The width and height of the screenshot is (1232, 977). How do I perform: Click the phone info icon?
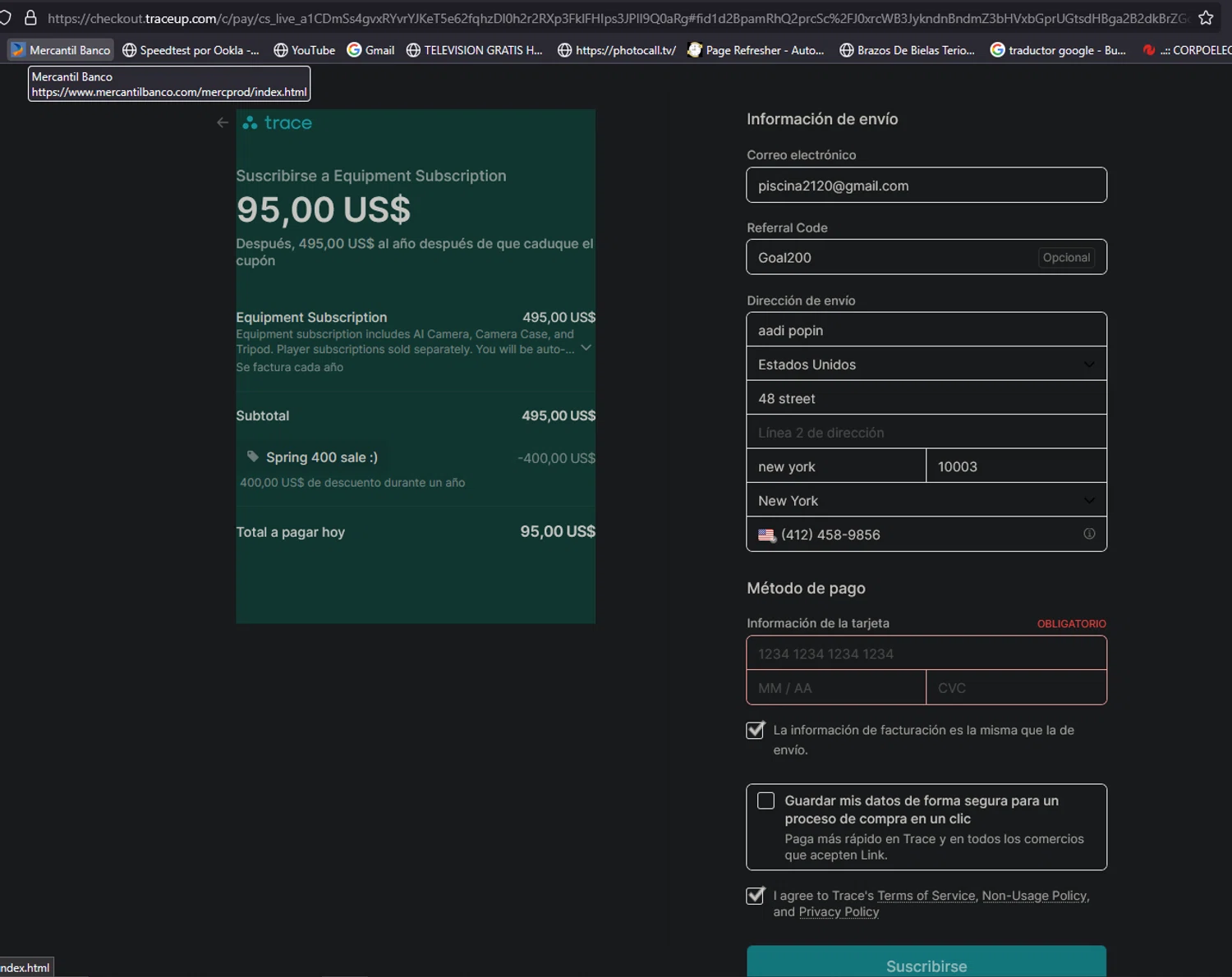[x=1089, y=534]
